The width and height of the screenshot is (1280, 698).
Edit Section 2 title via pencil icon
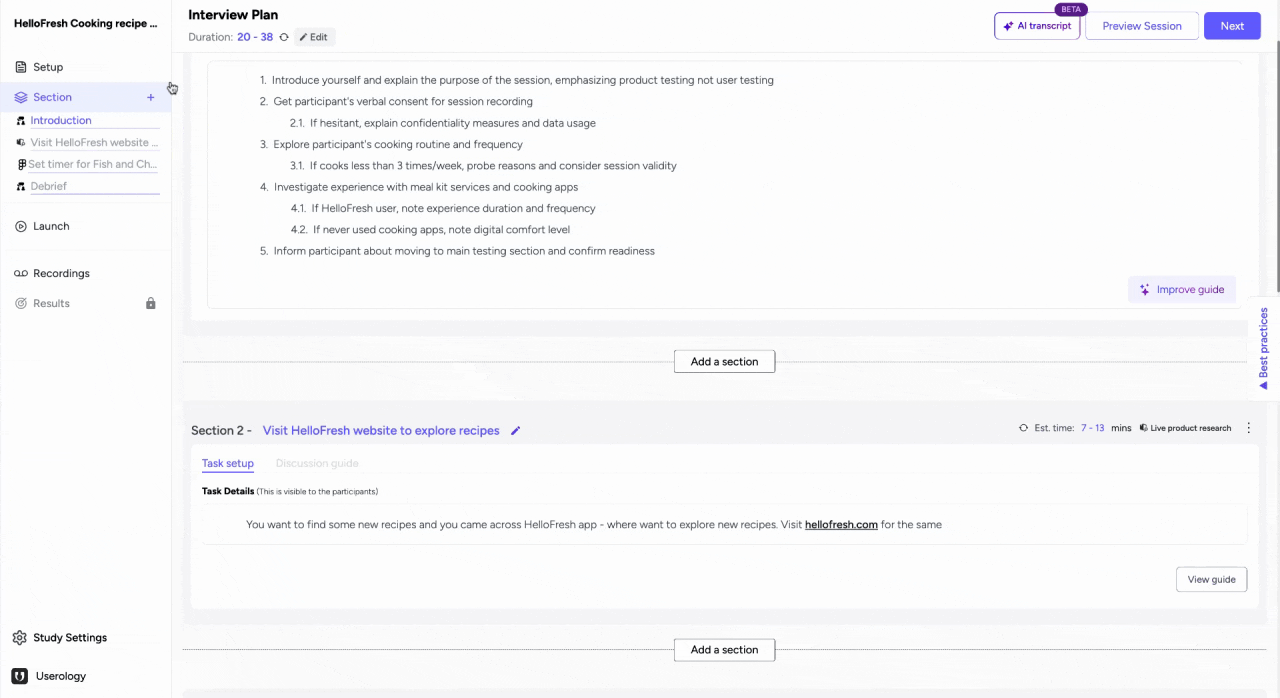click(515, 430)
